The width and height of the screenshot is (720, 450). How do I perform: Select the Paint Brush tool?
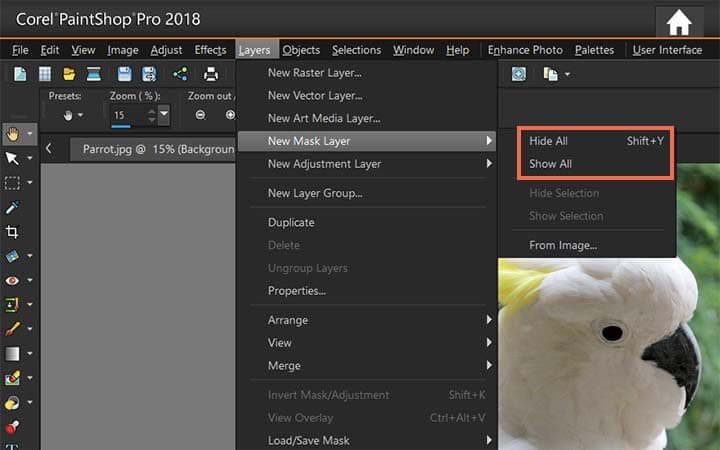coord(12,329)
